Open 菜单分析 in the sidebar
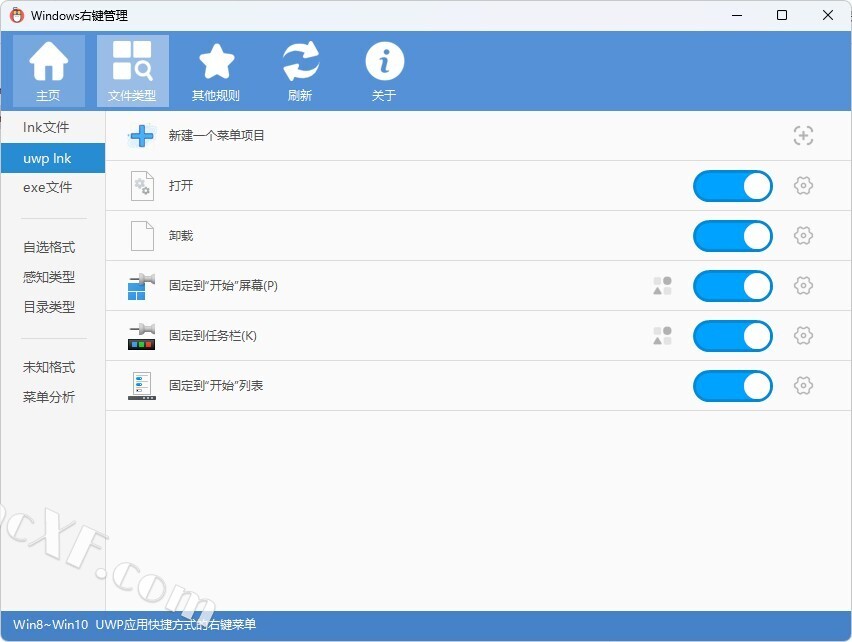The height and width of the screenshot is (642, 852). click(x=49, y=397)
